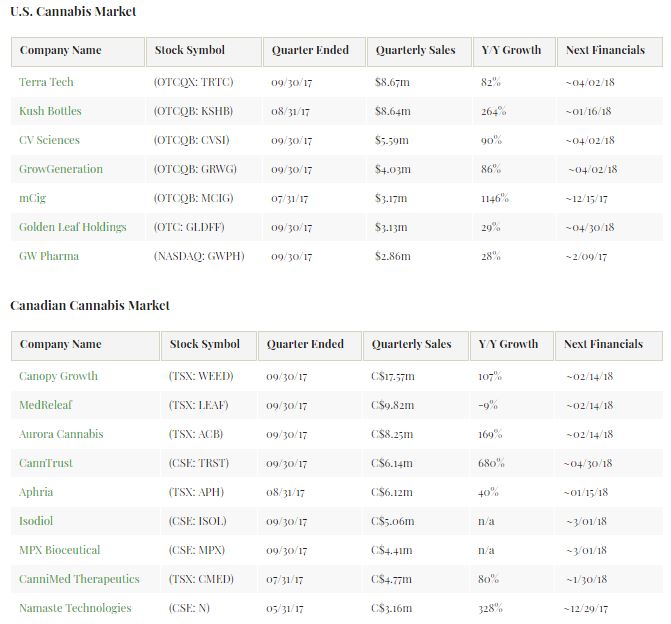Click Golden Leaf Holdings link

point(72,227)
